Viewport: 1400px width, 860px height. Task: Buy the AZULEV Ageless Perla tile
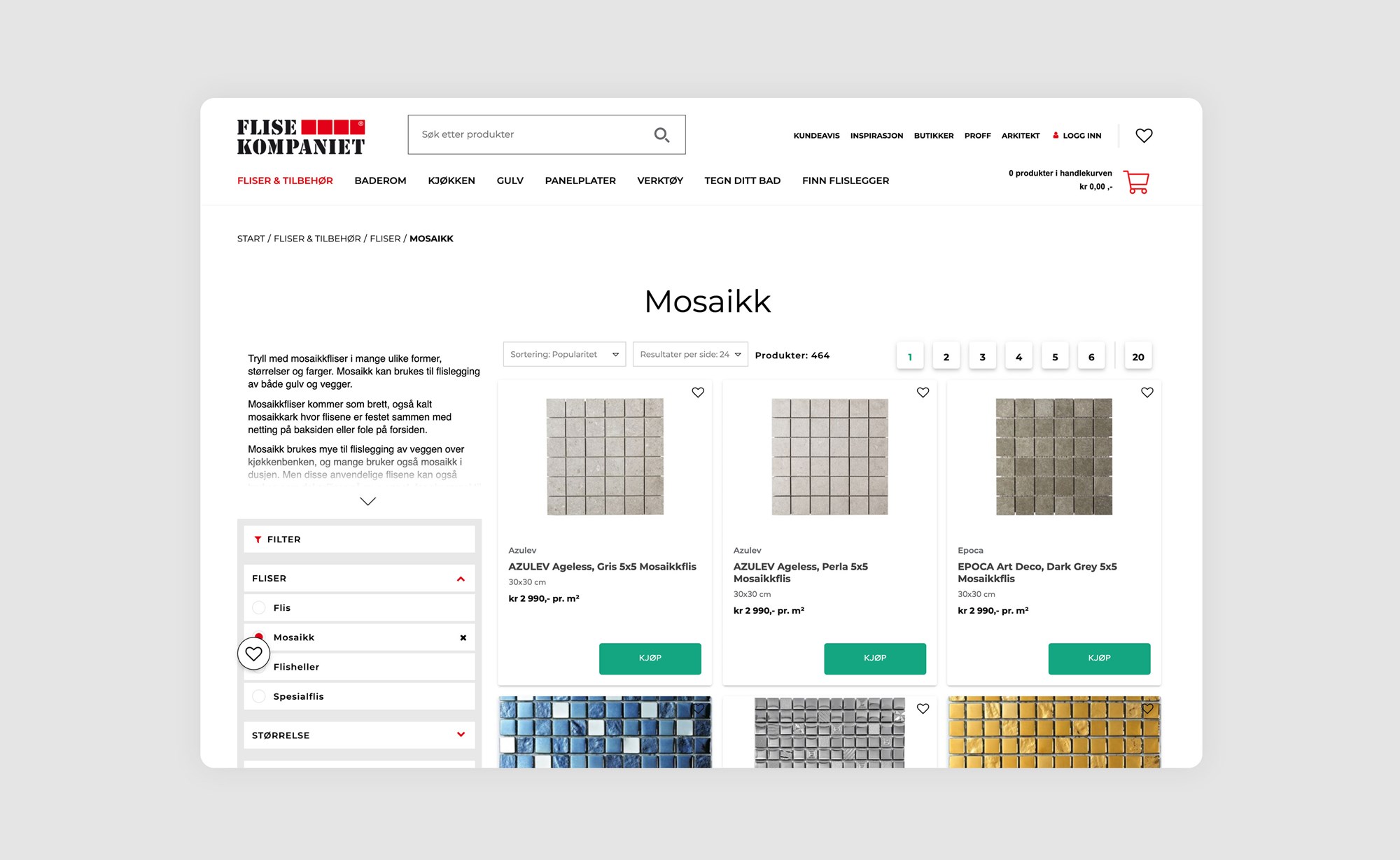click(x=875, y=658)
